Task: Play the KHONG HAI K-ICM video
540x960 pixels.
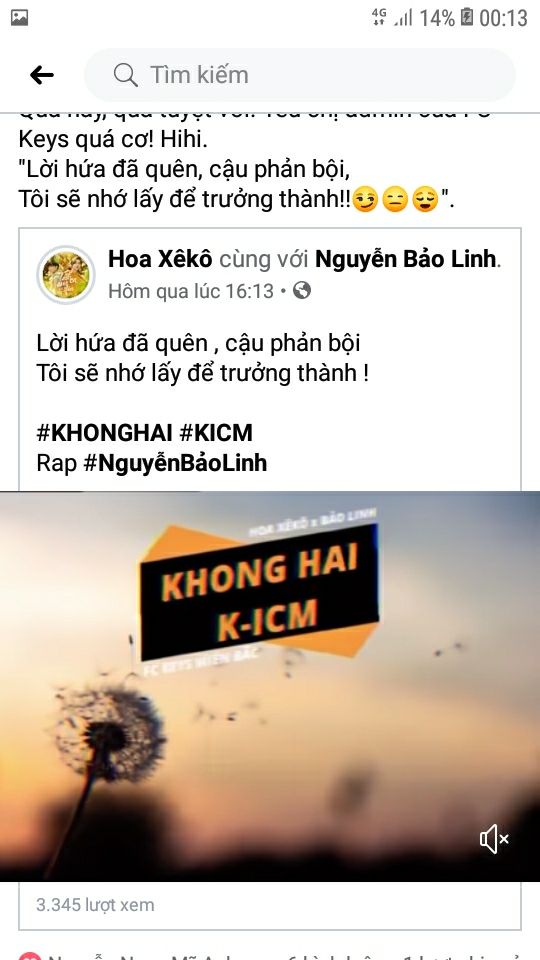Action: click(270, 686)
